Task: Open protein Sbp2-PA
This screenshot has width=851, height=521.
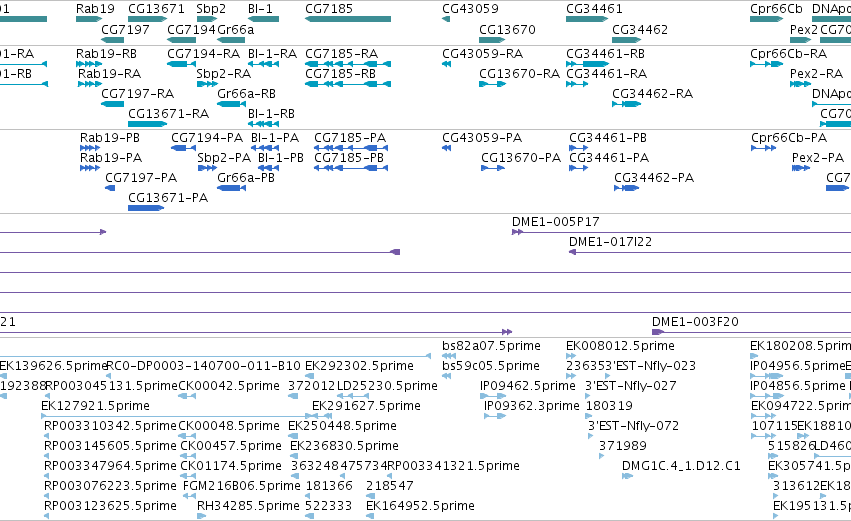Action: coord(207,168)
